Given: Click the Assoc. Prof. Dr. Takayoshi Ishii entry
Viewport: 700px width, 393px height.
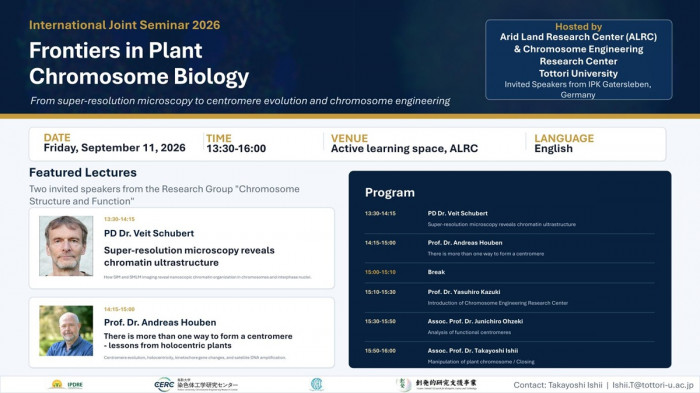Looking at the screenshot, I should pos(509,356).
